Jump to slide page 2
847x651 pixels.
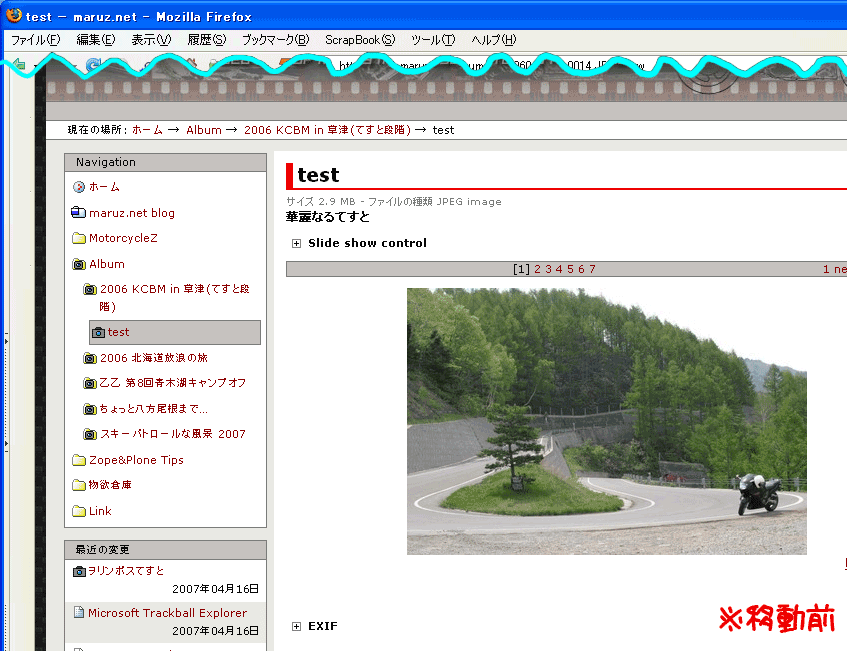click(x=537, y=269)
